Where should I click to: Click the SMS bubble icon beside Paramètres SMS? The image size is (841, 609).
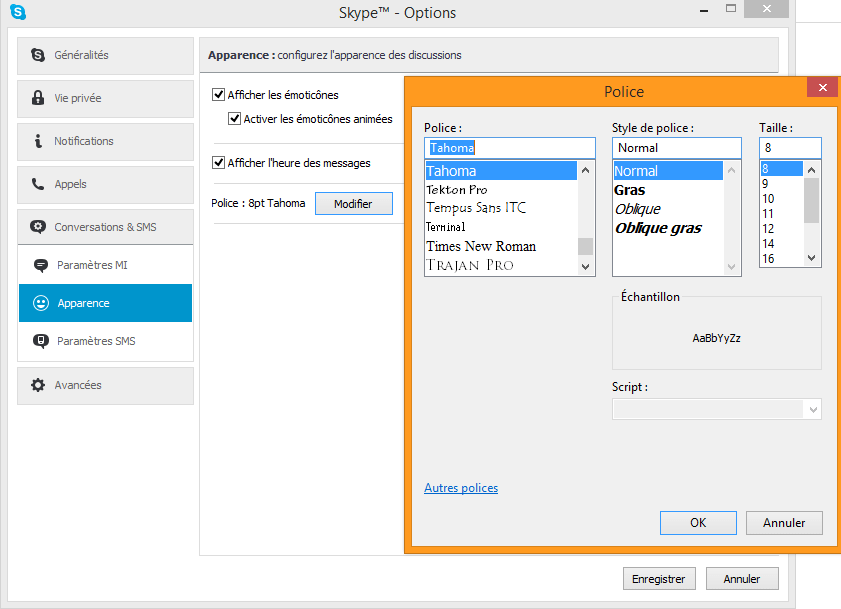pos(41,341)
